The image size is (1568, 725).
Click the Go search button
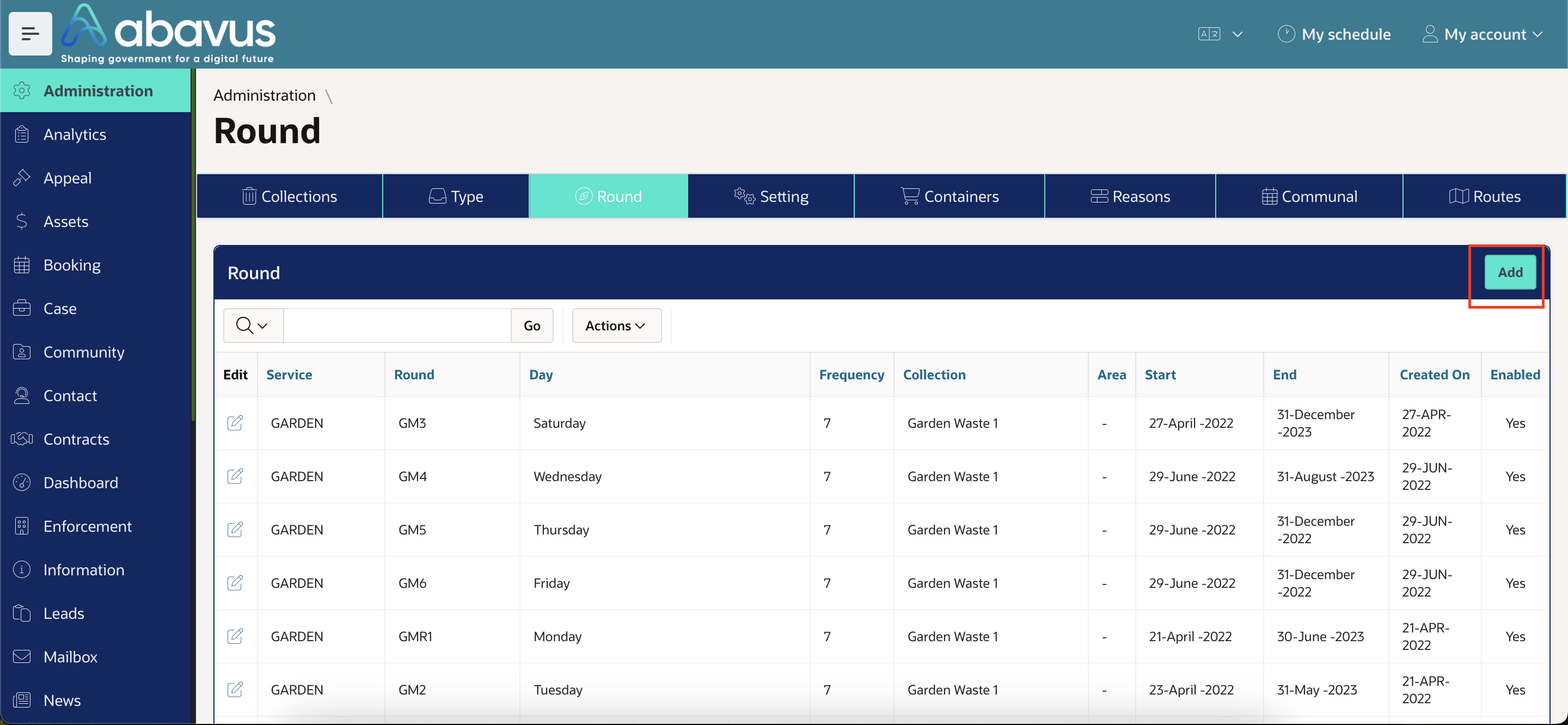click(x=532, y=325)
